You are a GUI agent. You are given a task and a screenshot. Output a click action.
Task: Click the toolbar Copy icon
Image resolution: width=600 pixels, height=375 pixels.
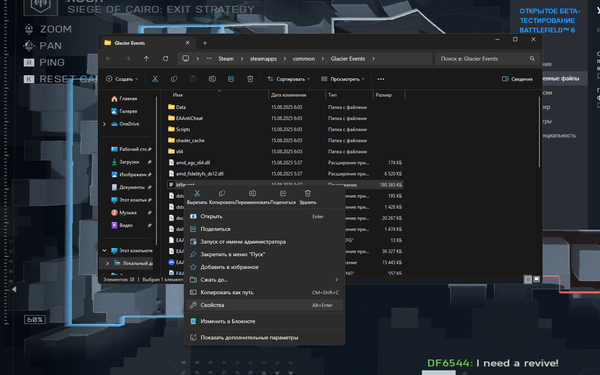coord(174,79)
